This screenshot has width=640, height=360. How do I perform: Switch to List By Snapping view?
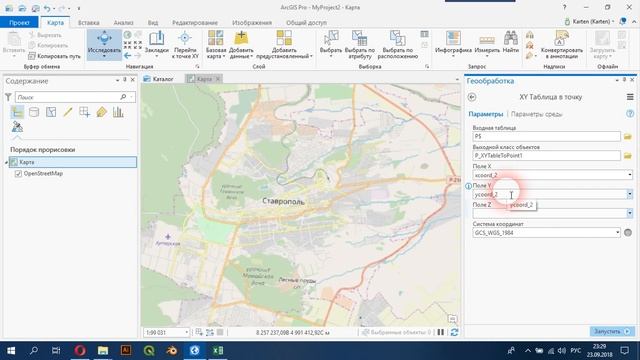coord(84,111)
